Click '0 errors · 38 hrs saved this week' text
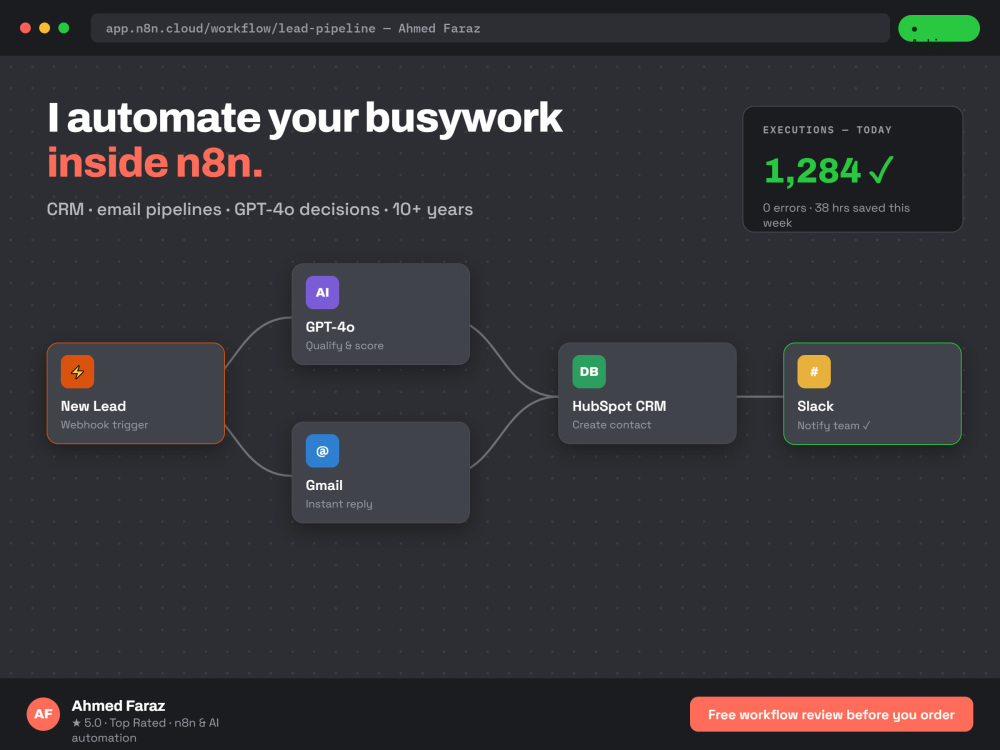The height and width of the screenshot is (750, 1000). point(836,215)
